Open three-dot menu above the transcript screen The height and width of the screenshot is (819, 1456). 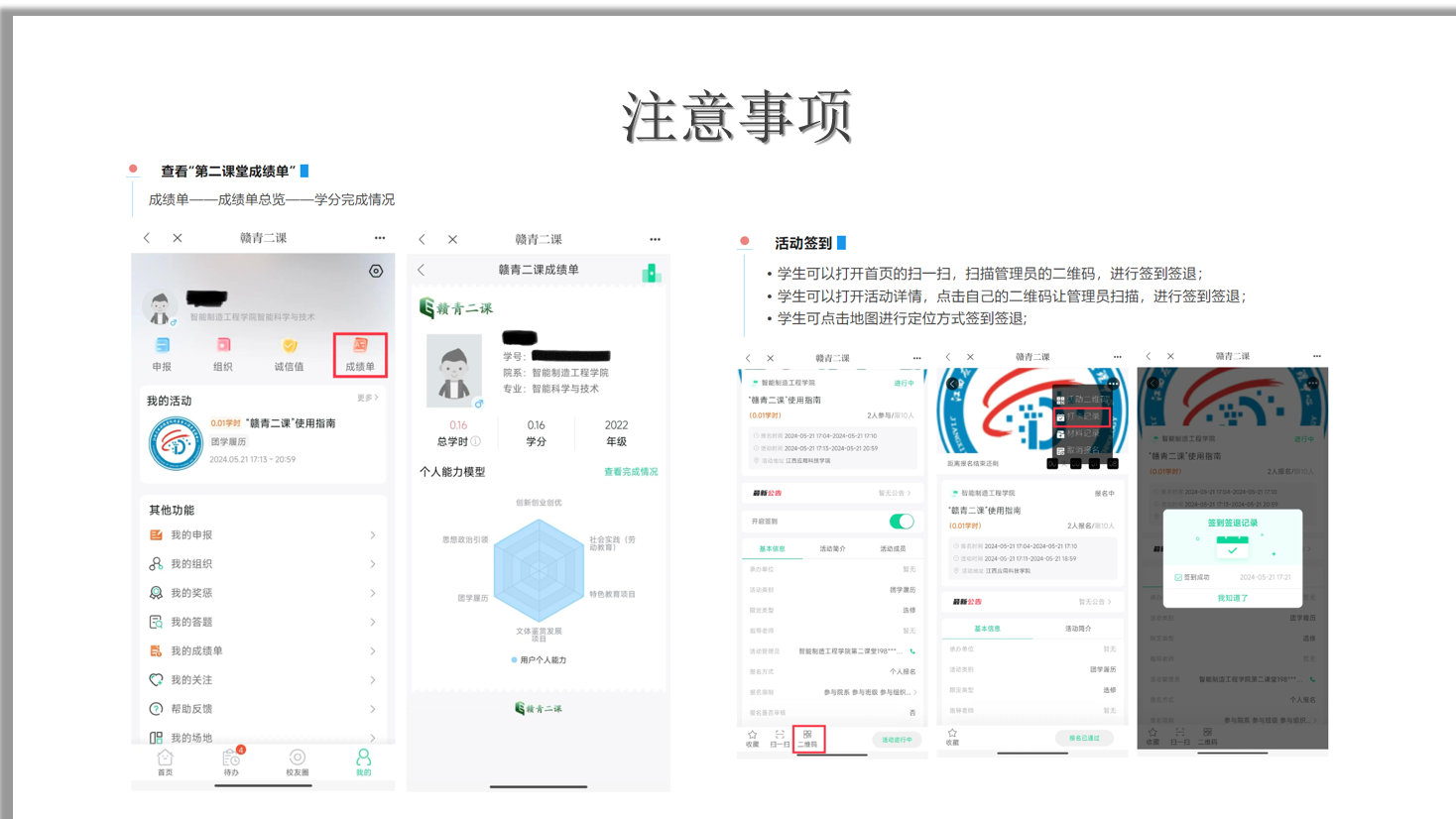point(655,239)
